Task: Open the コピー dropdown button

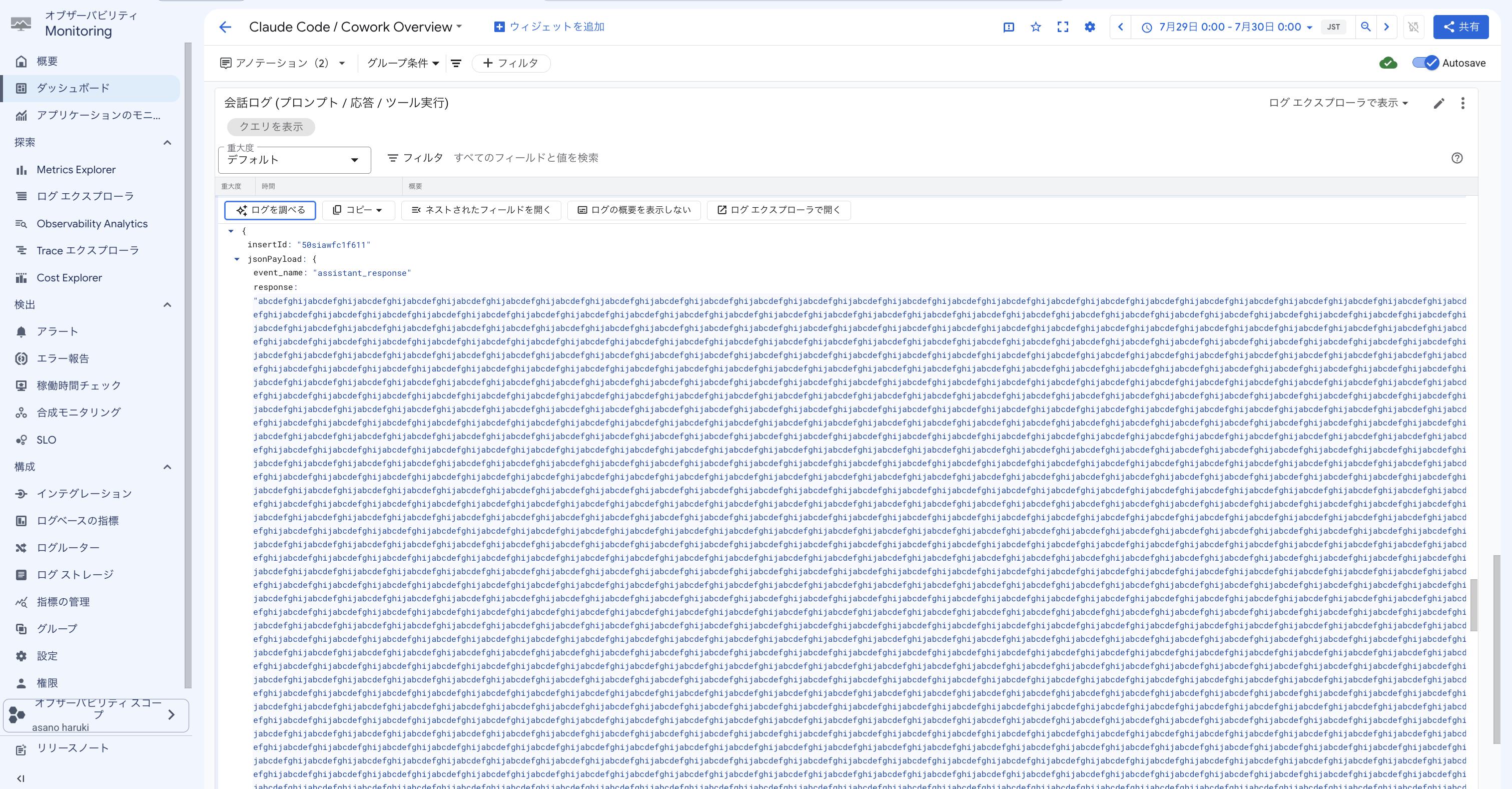Action: tap(358, 210)
